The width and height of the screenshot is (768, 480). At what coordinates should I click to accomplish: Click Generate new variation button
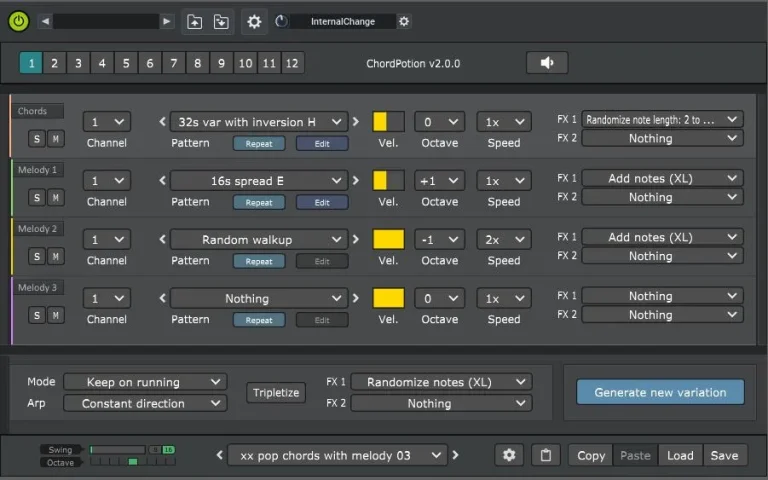click(660, 392)
